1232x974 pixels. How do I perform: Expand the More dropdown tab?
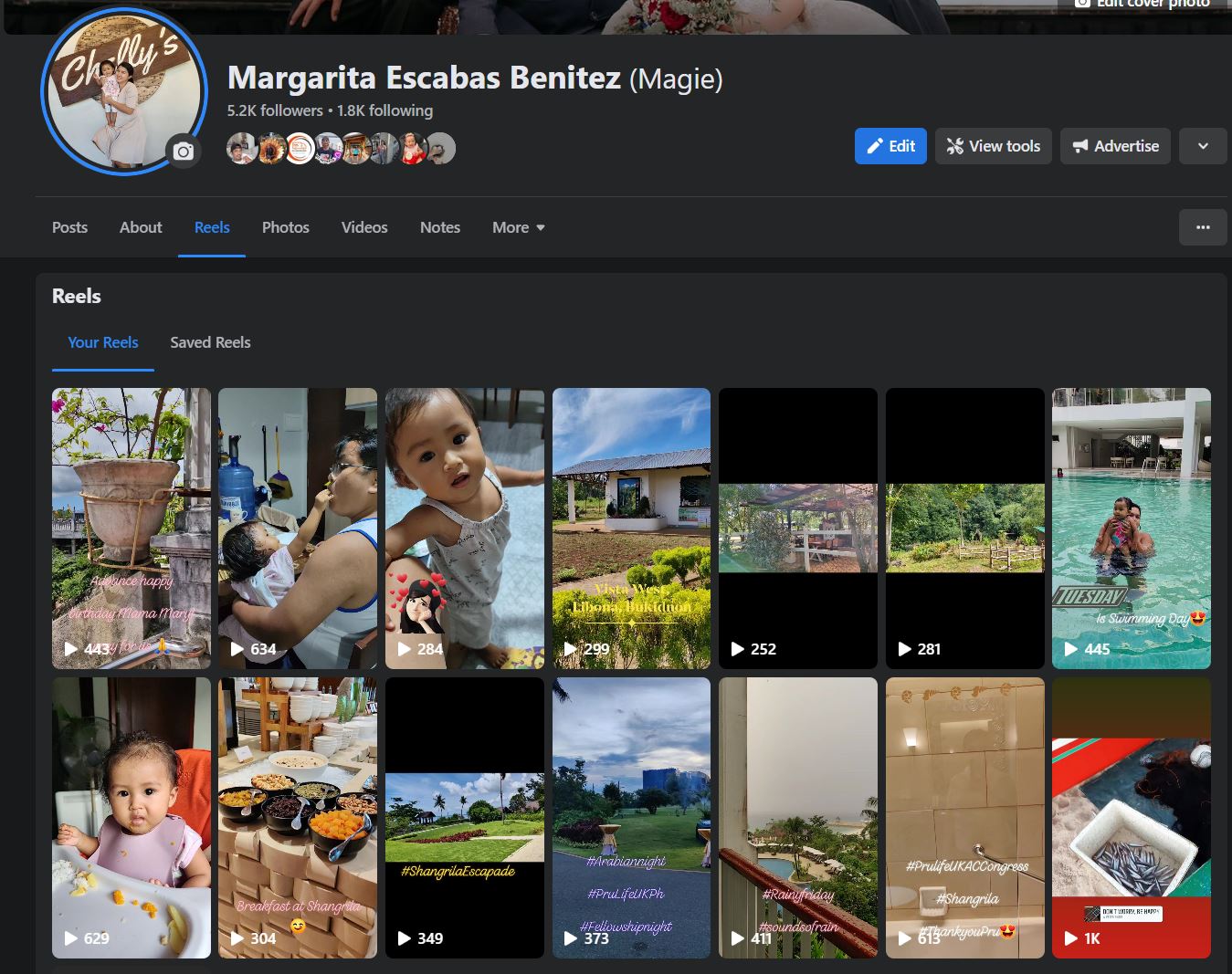tap(519, 227)
